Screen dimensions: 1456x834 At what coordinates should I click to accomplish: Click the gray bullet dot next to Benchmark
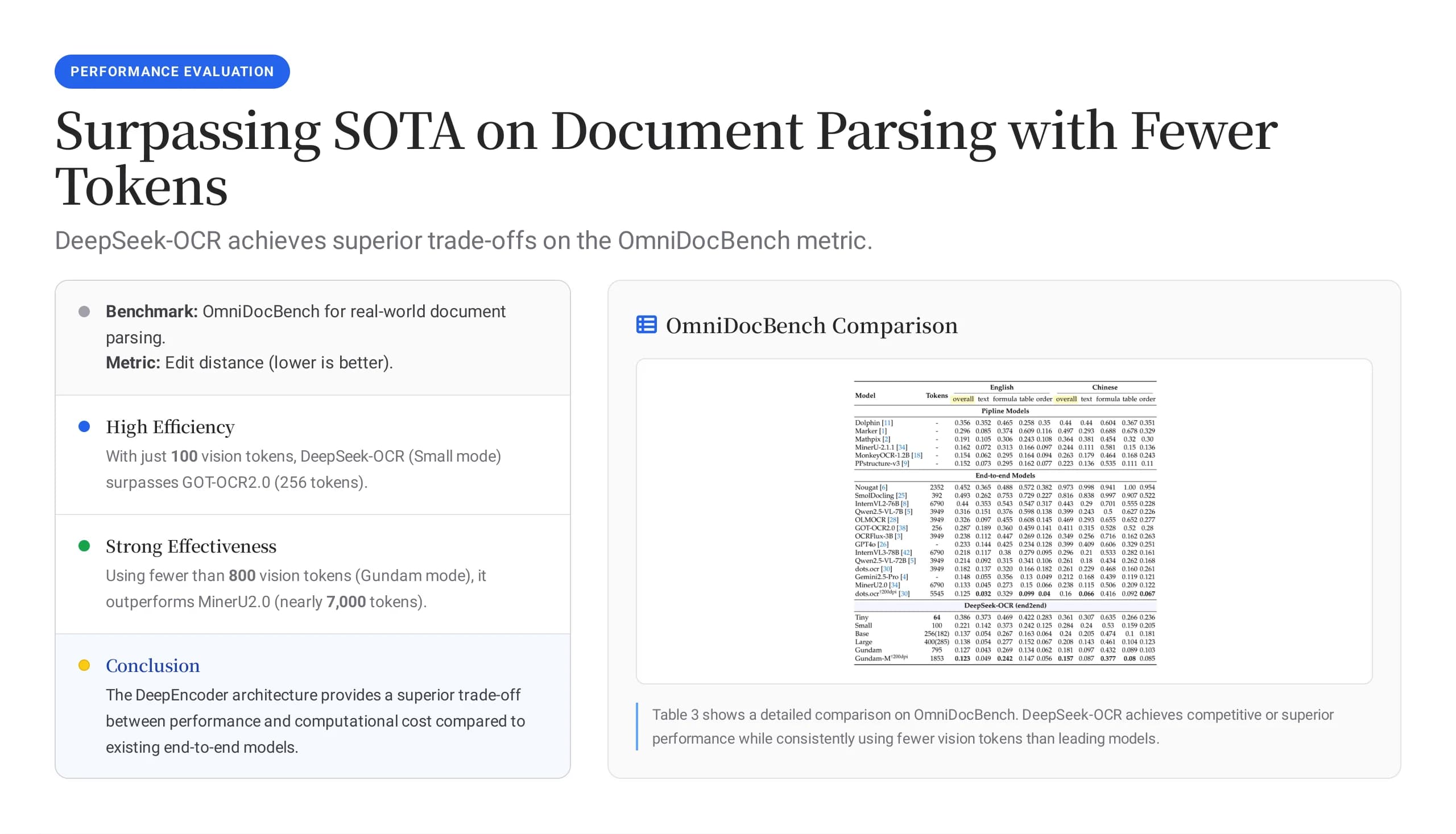[84, 312]
